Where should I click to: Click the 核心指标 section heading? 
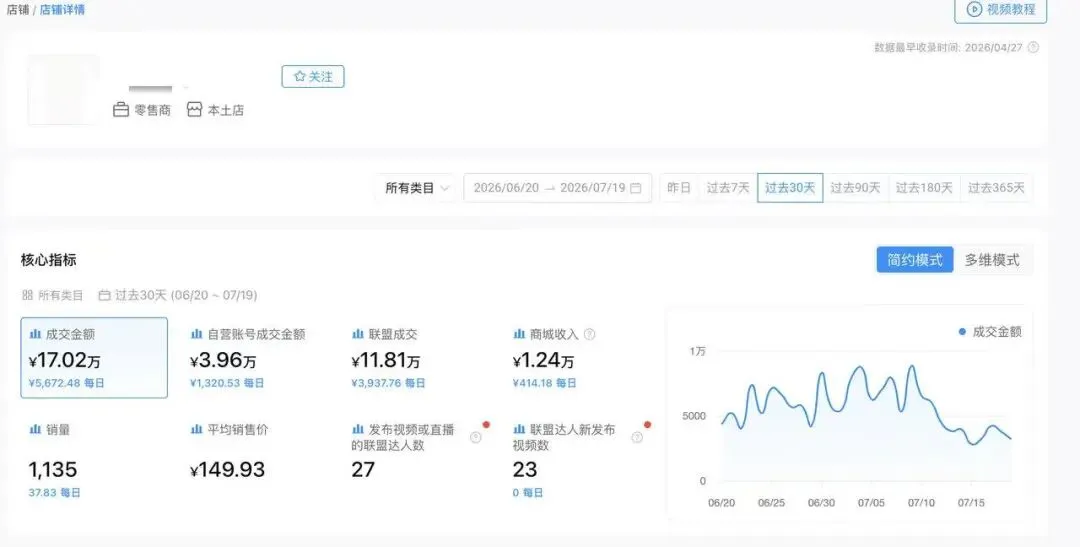(x=48, y=260)
